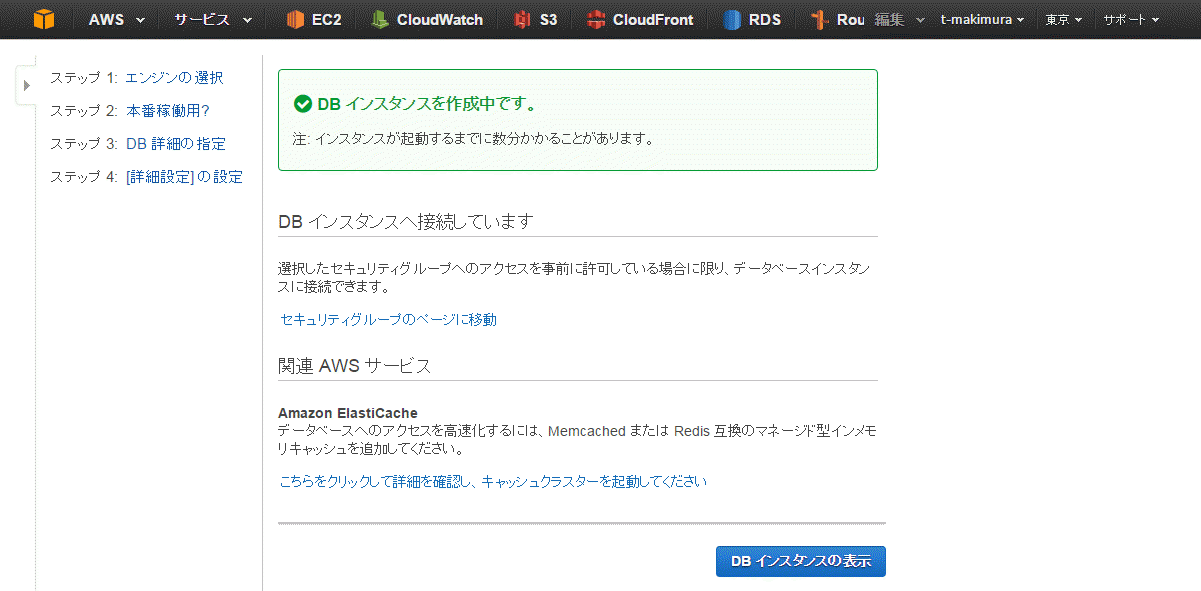The image size is (1201, 591).
Task: Open the t-makimura account menu
Action: click(x=982, y=19)
